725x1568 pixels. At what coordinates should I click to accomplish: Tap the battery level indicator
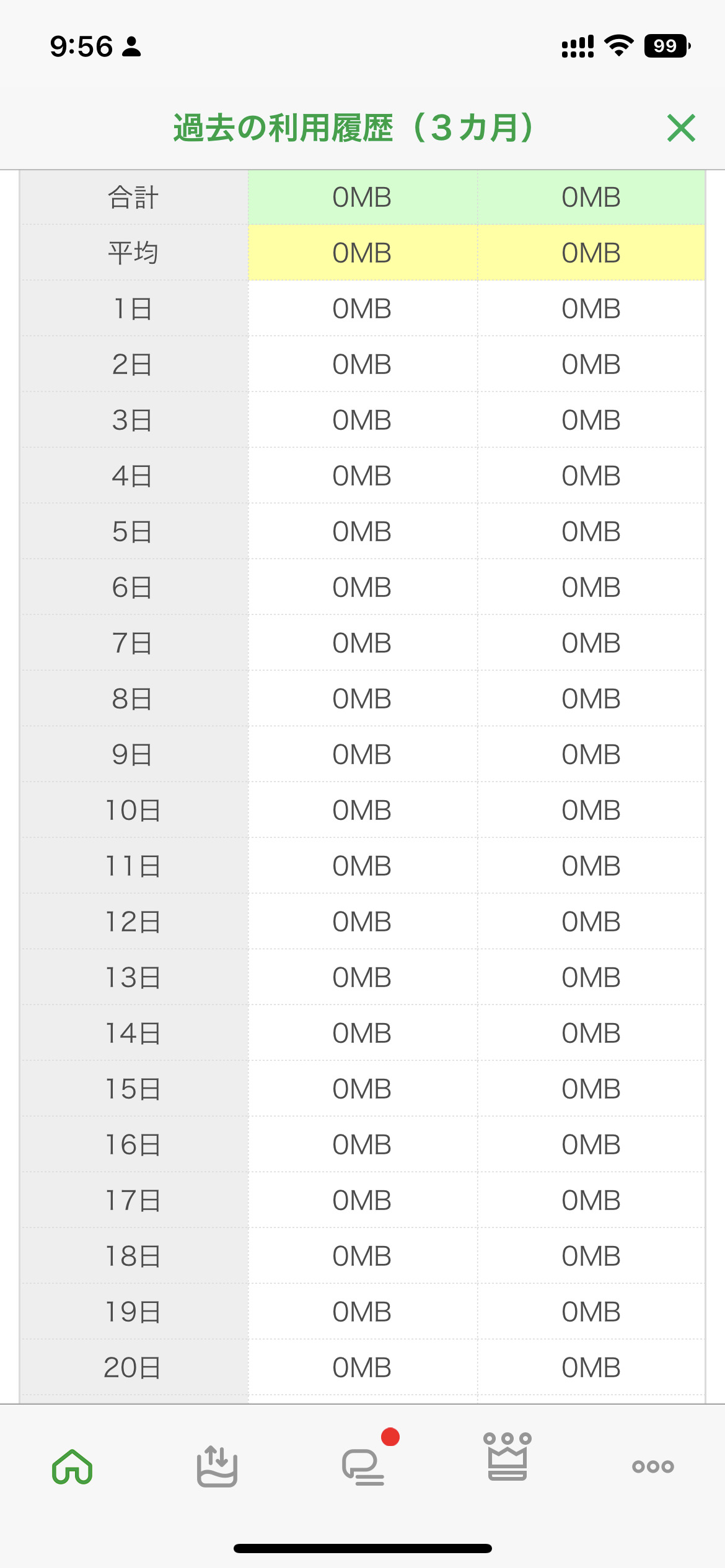(x=667, y=46)
